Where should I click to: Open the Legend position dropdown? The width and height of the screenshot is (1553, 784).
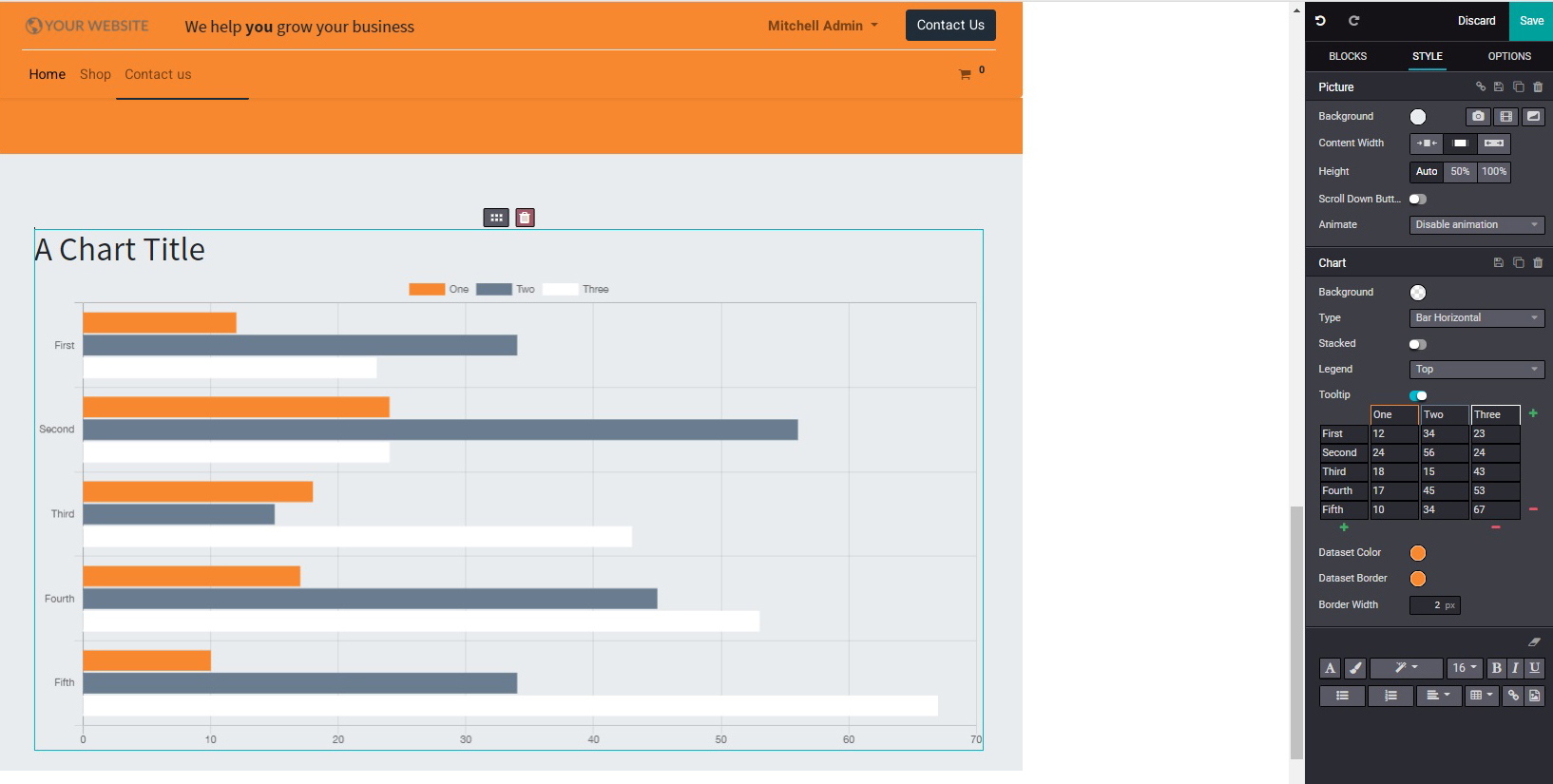tap(1476, 370)
